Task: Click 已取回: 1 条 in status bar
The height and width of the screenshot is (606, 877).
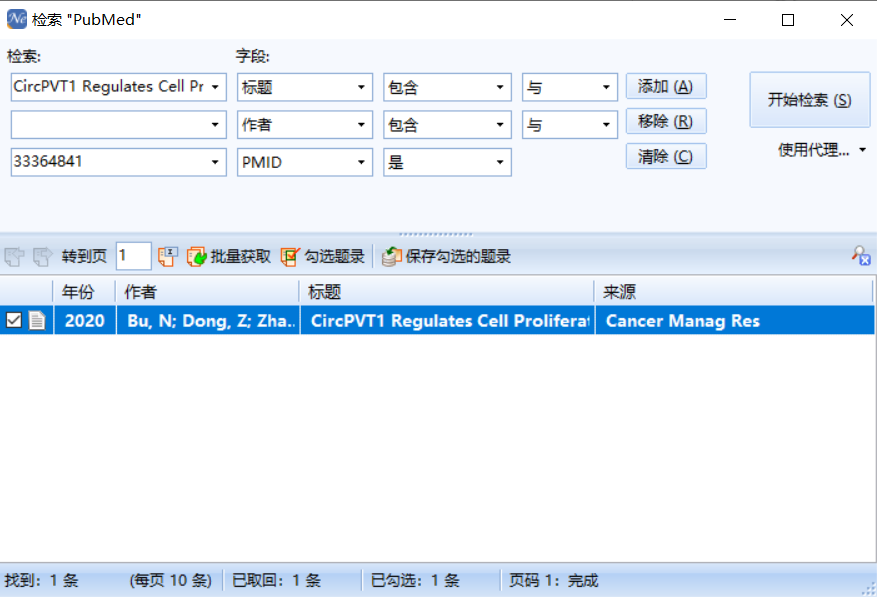Action: [x=276, y=581]
